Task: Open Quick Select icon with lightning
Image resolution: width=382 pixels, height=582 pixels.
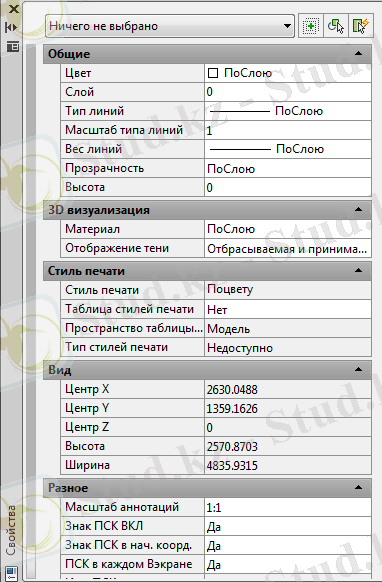Action: coord(360,26)
